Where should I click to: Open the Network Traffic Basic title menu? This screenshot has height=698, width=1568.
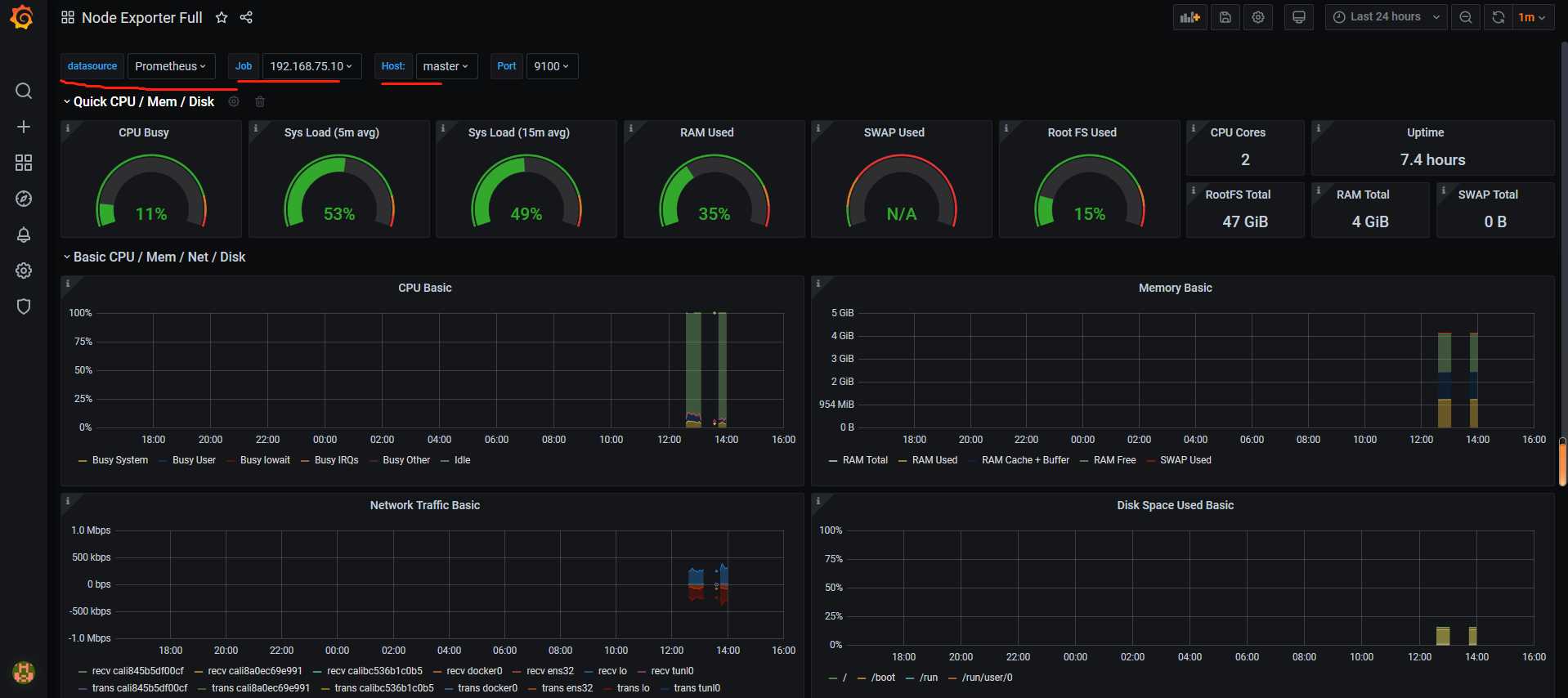[425, 505]
